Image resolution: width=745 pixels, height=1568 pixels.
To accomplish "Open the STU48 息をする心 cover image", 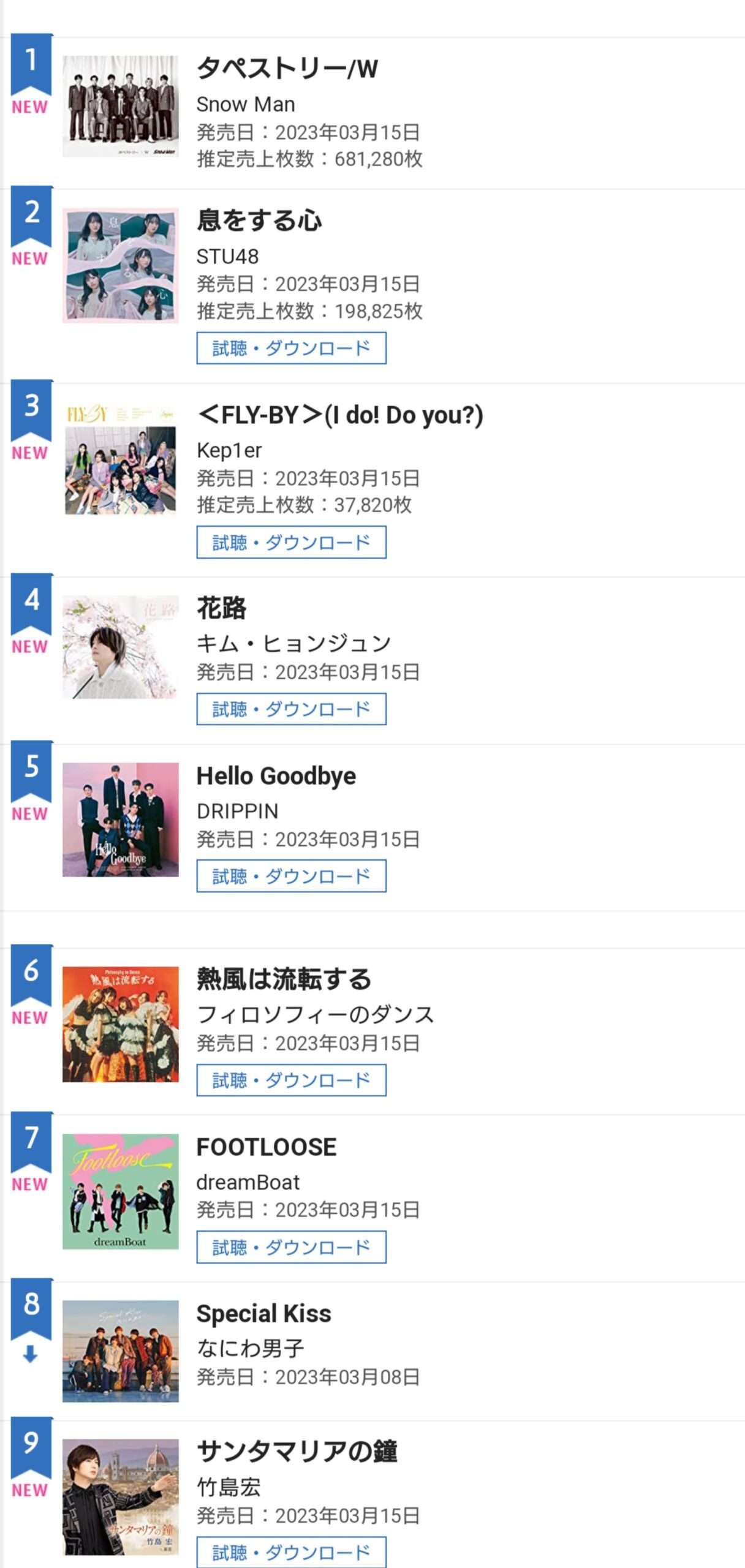I will [x=120, y=265].
